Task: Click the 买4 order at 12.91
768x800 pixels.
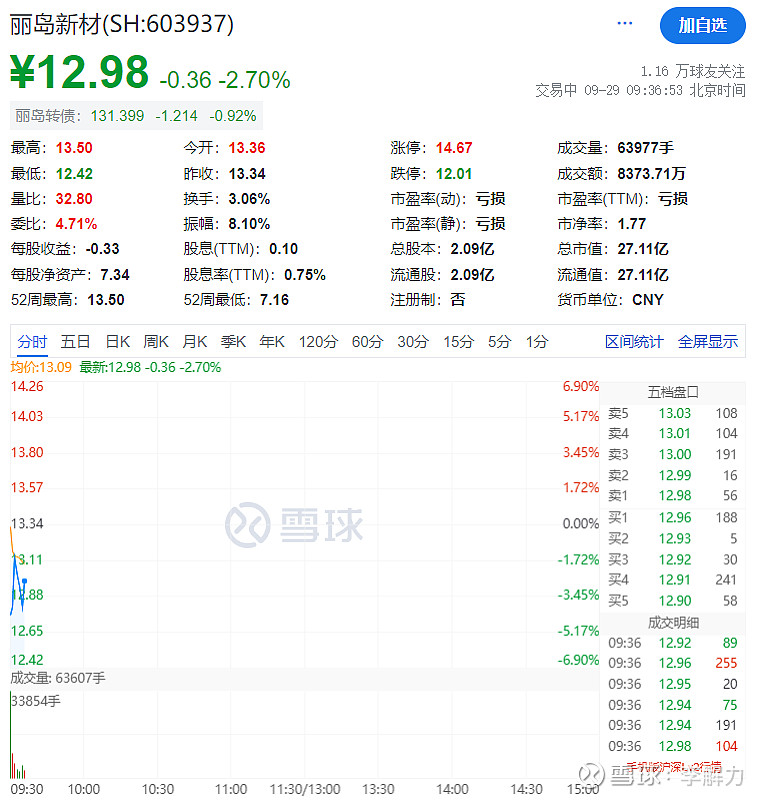Action: pyautogui.click(x=673, y=580)
